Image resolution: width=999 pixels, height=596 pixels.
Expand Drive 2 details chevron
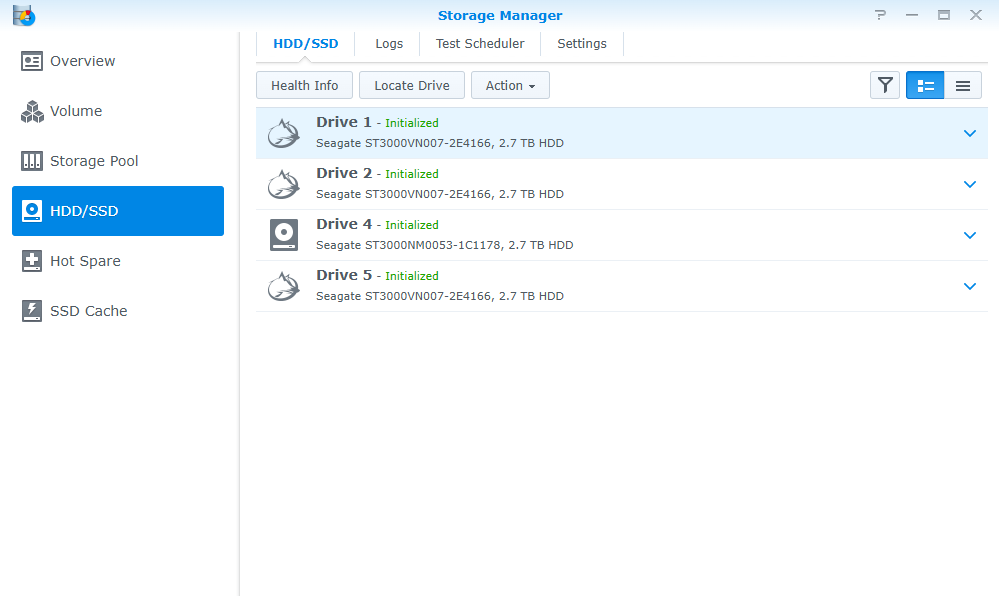click(x=970, y=184)
